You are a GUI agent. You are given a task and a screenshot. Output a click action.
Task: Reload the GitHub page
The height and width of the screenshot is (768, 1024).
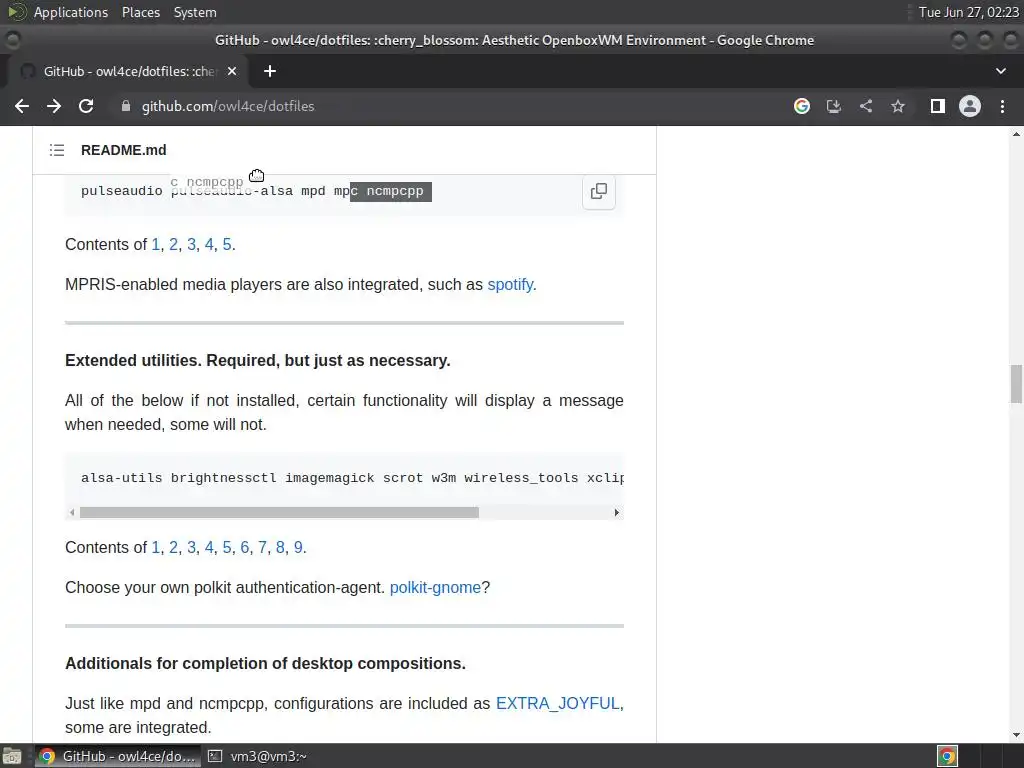(86, 106)
